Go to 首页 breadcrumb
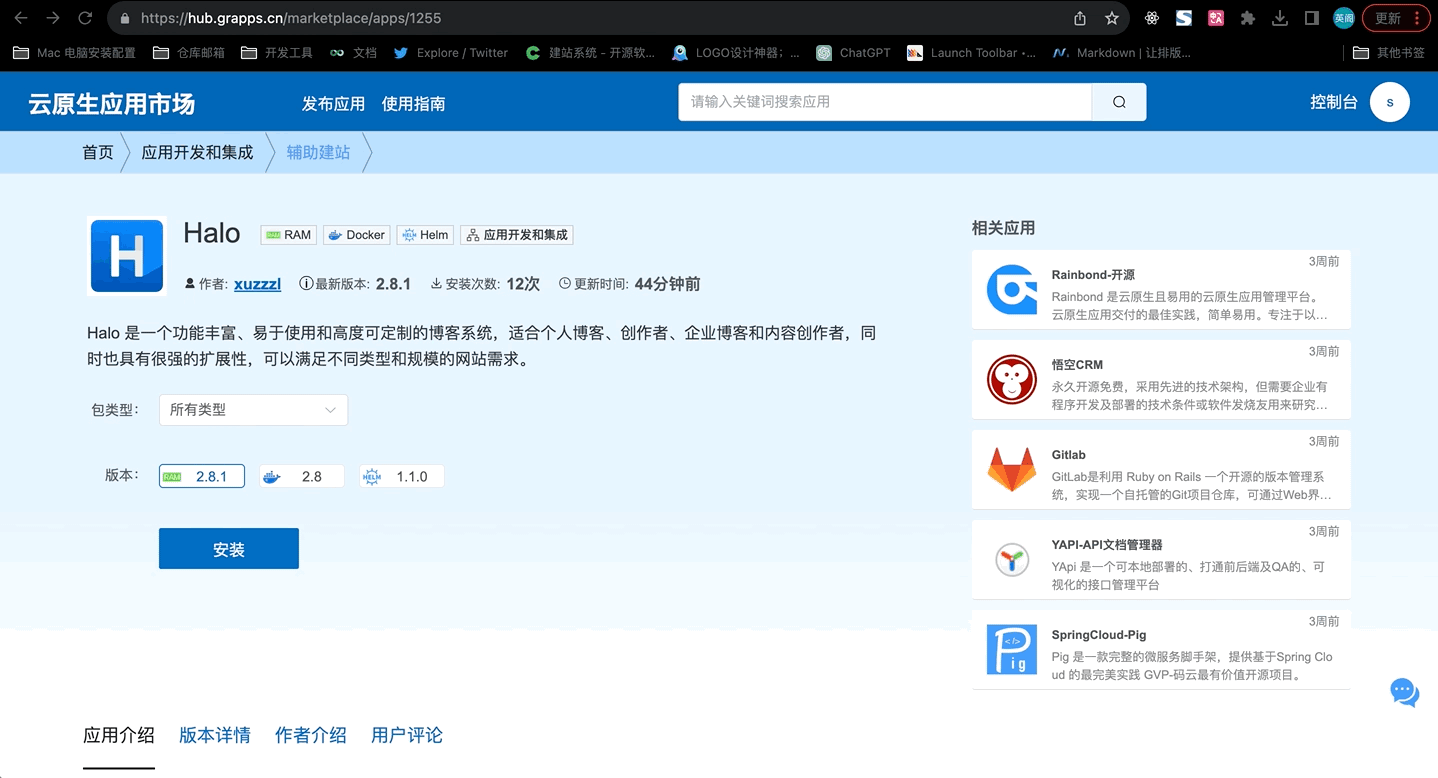The width and height of the screenshot is (1438, 778). tap(98, 153)
